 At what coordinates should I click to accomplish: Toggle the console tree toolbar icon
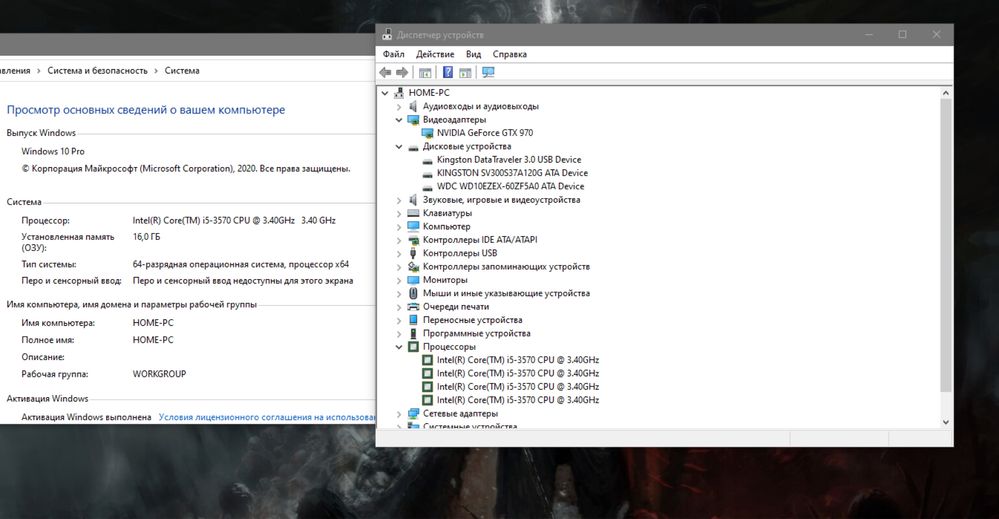point(425,73)
